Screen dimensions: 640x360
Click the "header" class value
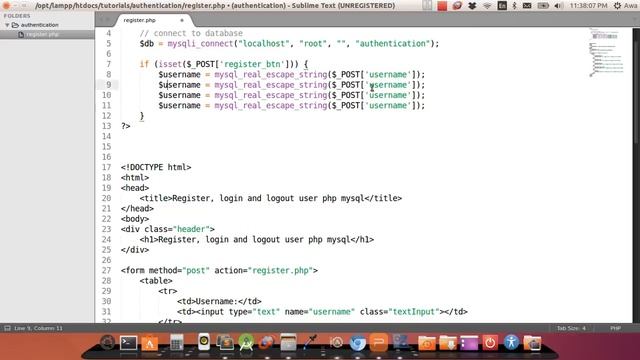pos(191,229)
